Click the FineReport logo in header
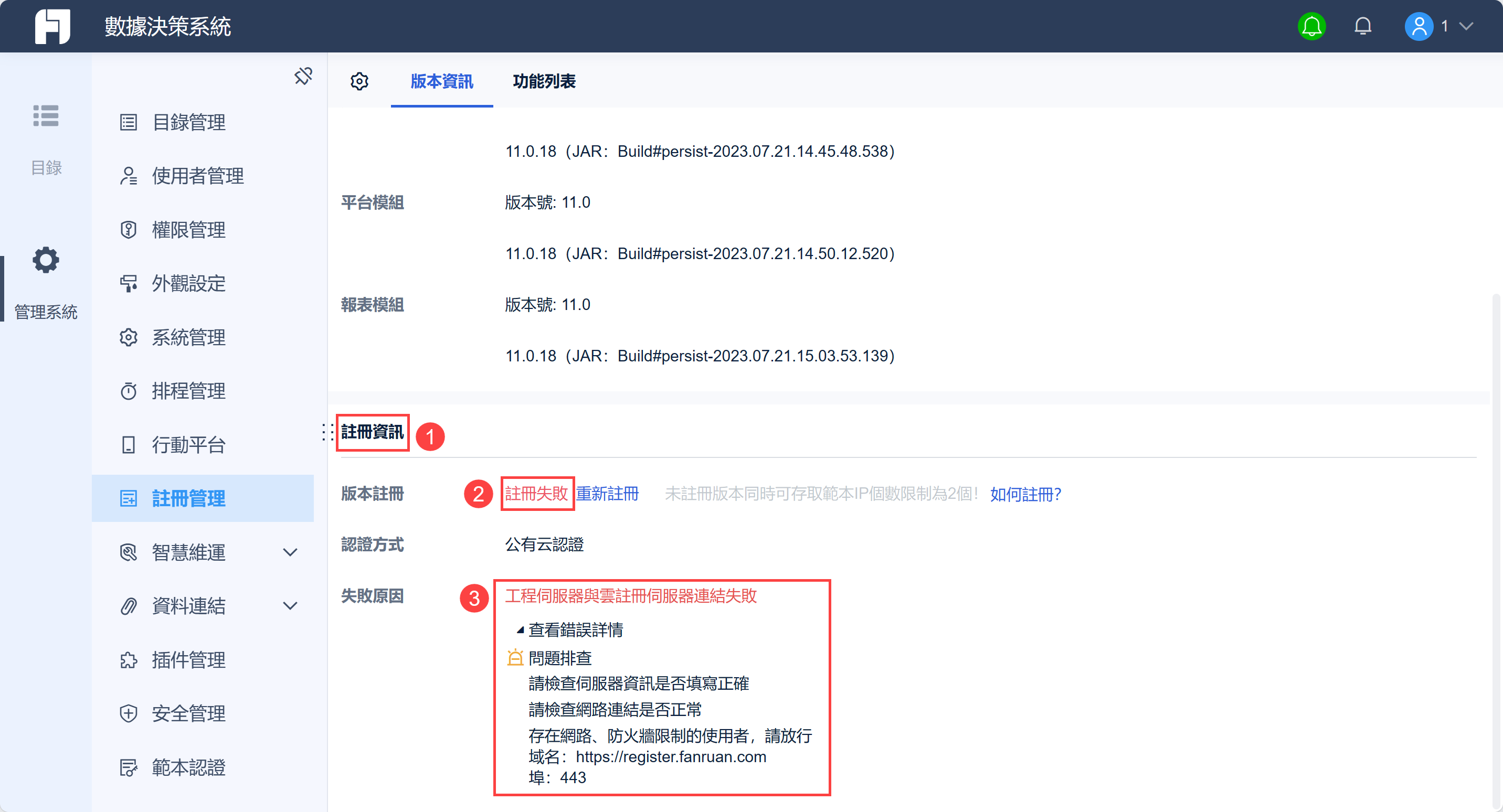Viewport: 1503px width, 812px height. pos(52,26)
